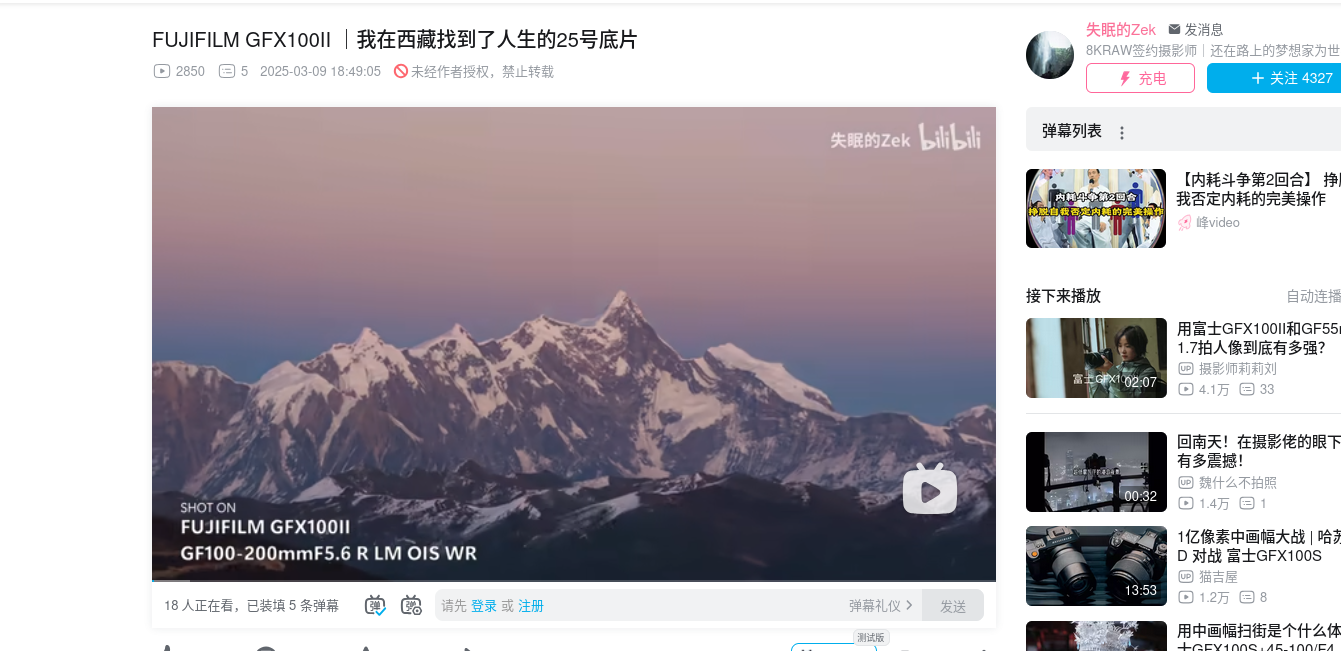Image resolution: width=1341 pixels, height=651 pixels.
Task: Click the 注册 link in danmaku box
Action: (x=531, y=606)
